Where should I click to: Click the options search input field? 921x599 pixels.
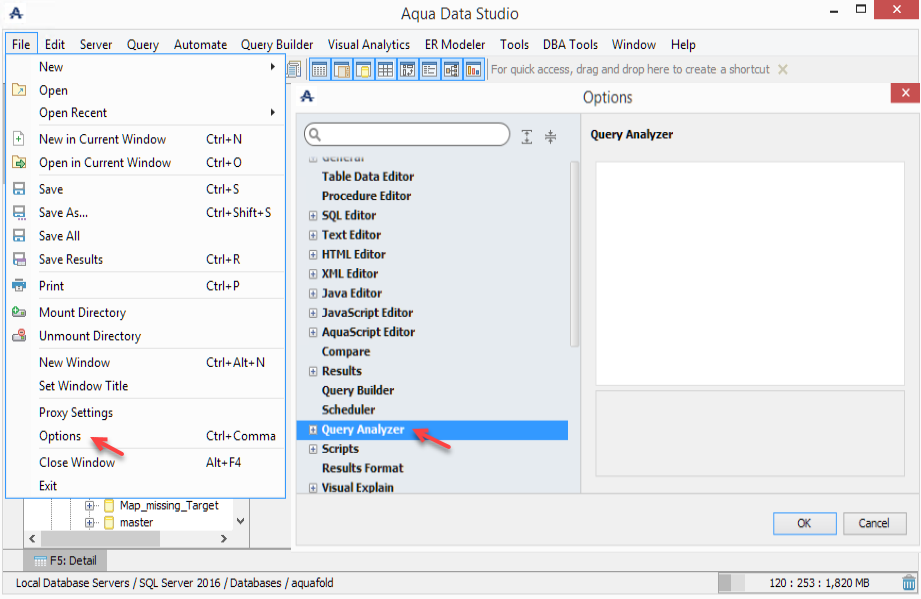point(407,134)
